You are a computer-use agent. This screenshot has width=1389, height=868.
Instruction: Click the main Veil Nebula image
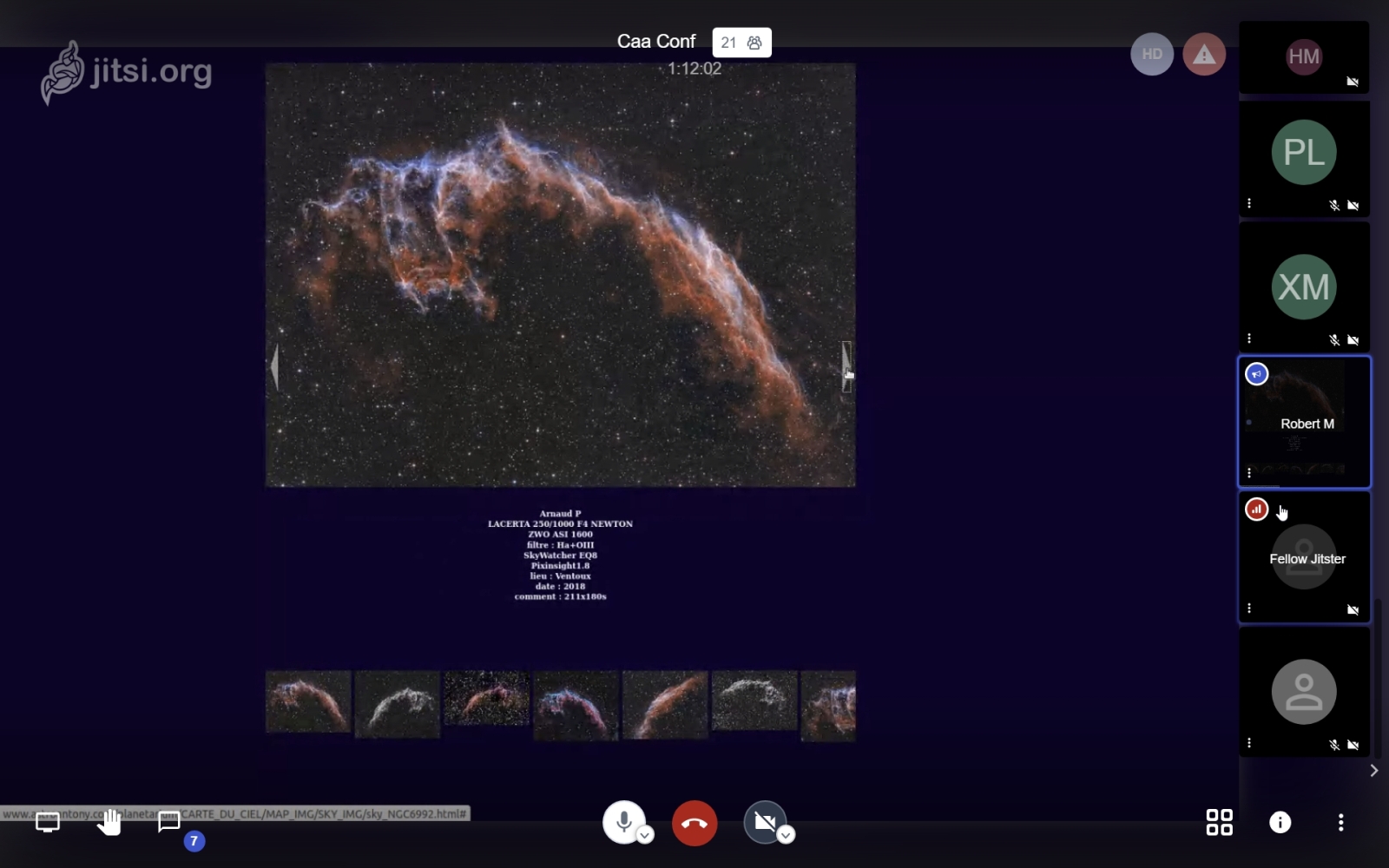[560, 274]
